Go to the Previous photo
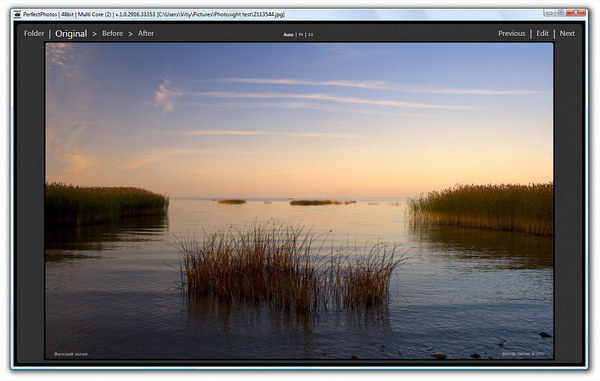 coord(512,34)
